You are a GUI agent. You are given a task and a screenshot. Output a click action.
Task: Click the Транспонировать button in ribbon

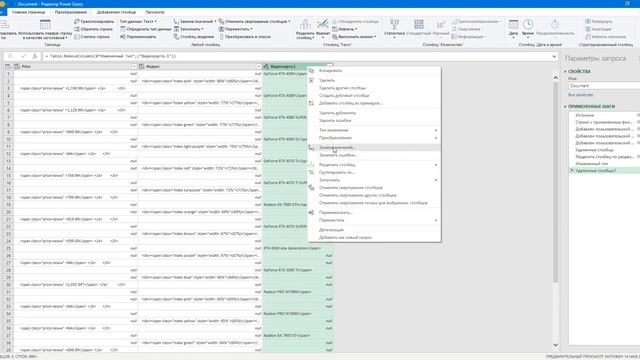94,22
